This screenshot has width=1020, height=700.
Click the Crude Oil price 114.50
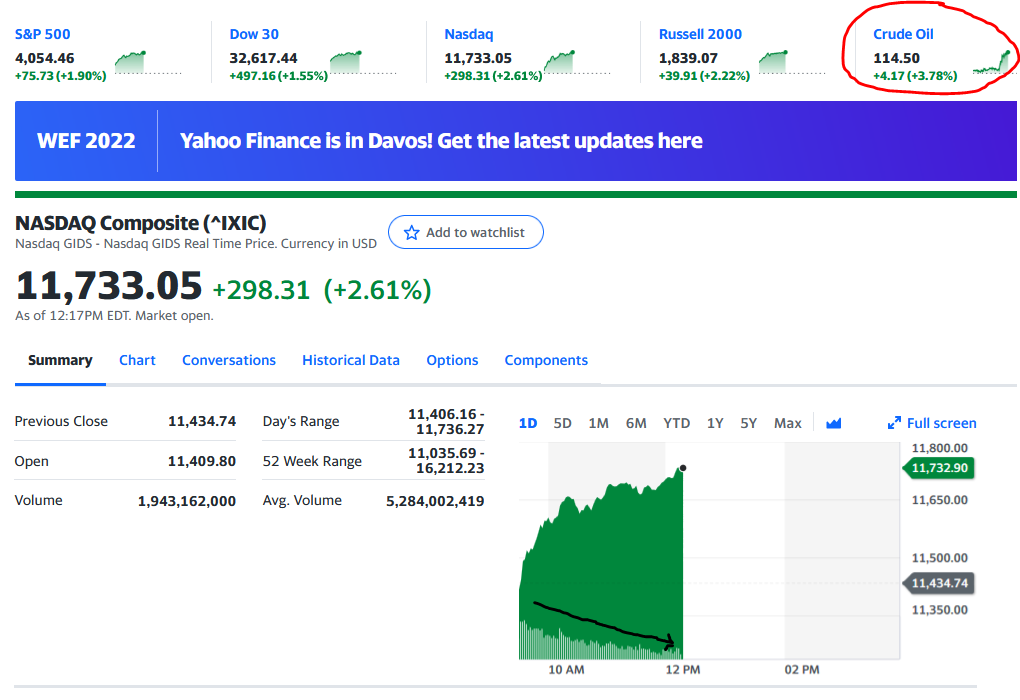pos(896,59)
